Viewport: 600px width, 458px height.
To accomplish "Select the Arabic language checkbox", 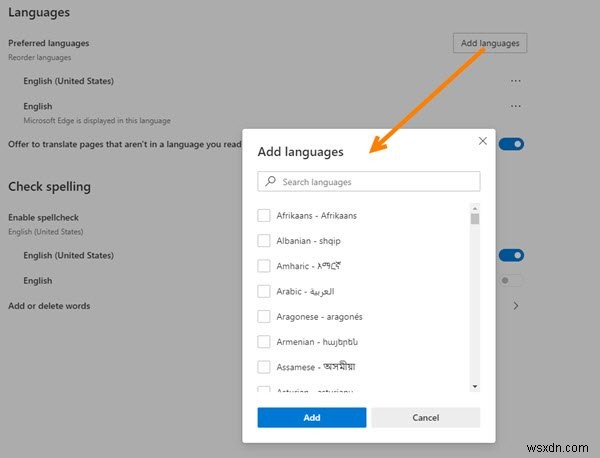I will pyautogui.click(x=264, y=291).
